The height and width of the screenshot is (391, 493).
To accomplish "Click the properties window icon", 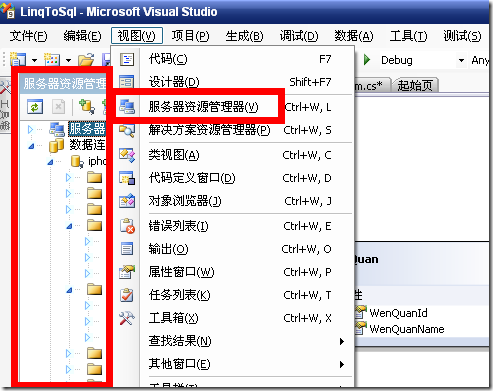I will coord(127,272).
